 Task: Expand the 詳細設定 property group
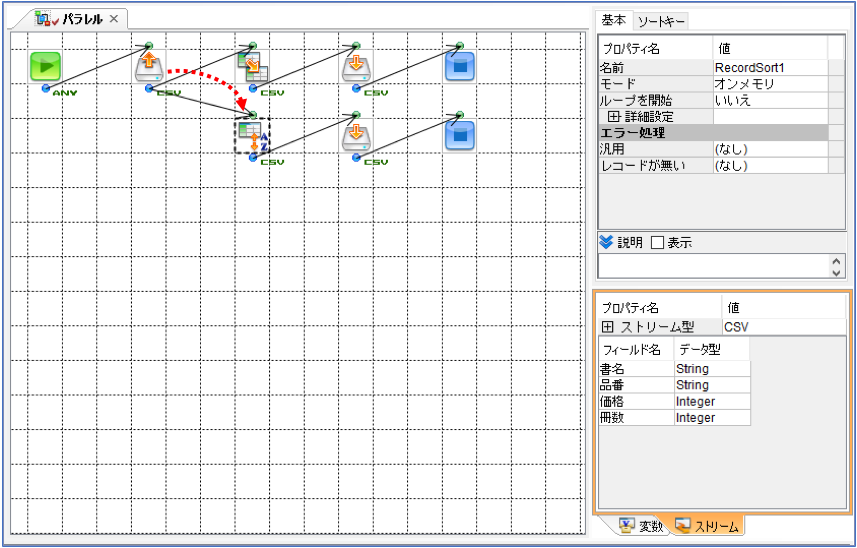(x=613, y=117)
